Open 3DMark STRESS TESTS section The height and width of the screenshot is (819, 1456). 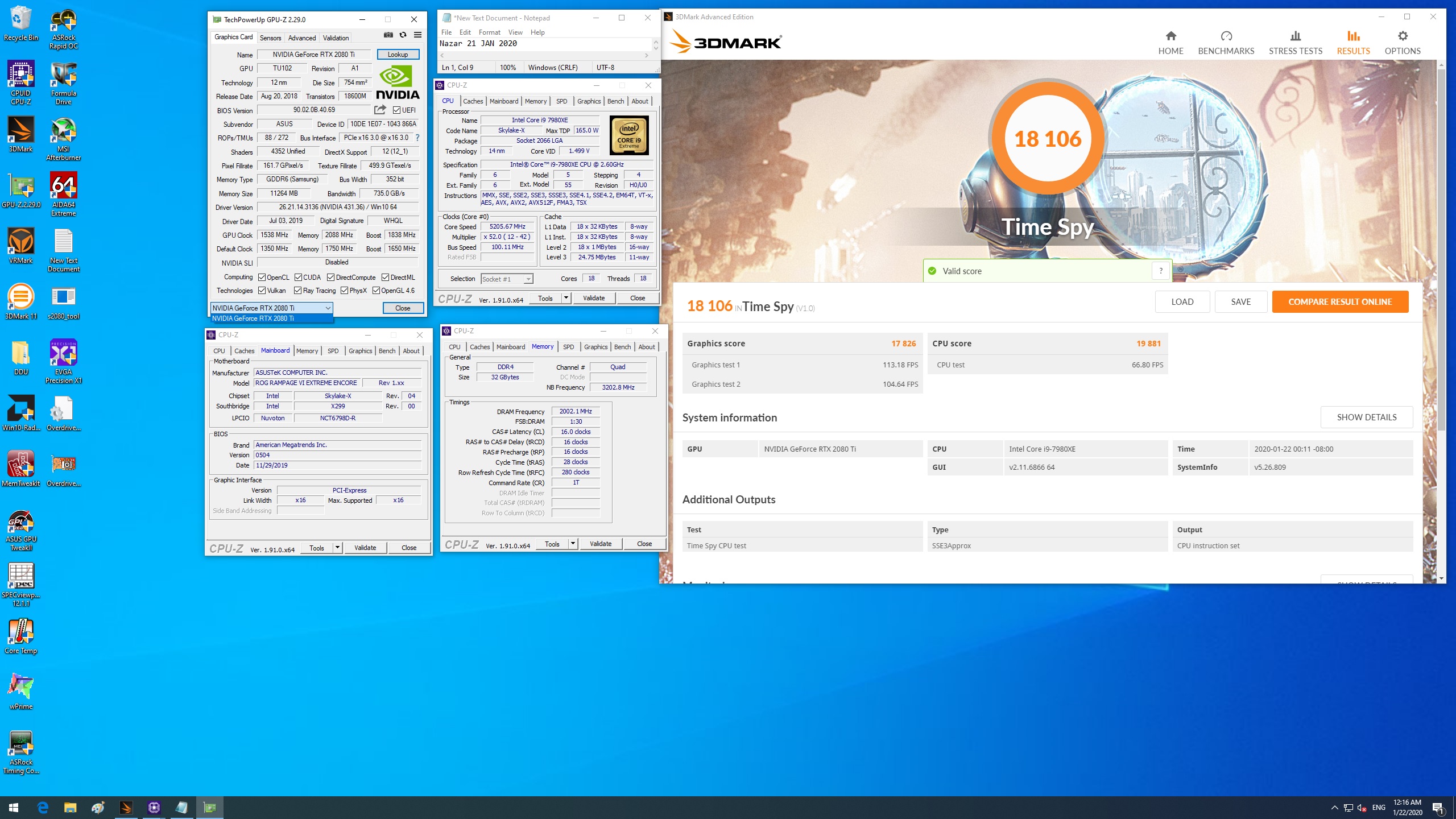tap(1296, 43)
